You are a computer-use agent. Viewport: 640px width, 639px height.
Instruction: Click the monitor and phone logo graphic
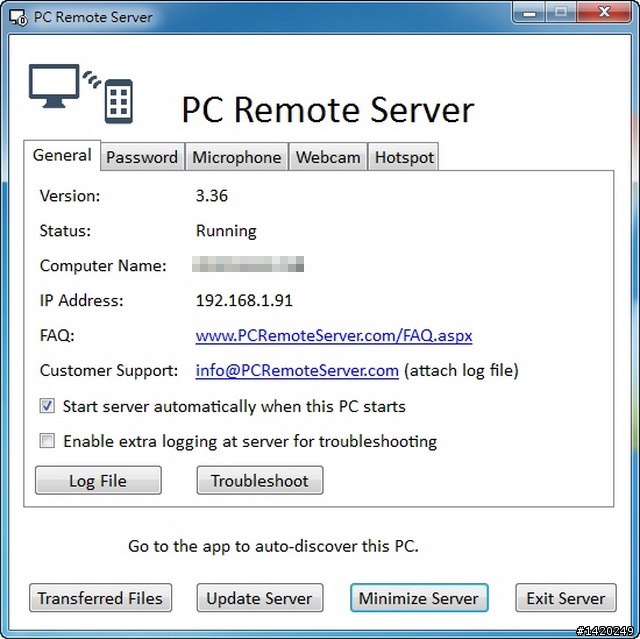81,93
